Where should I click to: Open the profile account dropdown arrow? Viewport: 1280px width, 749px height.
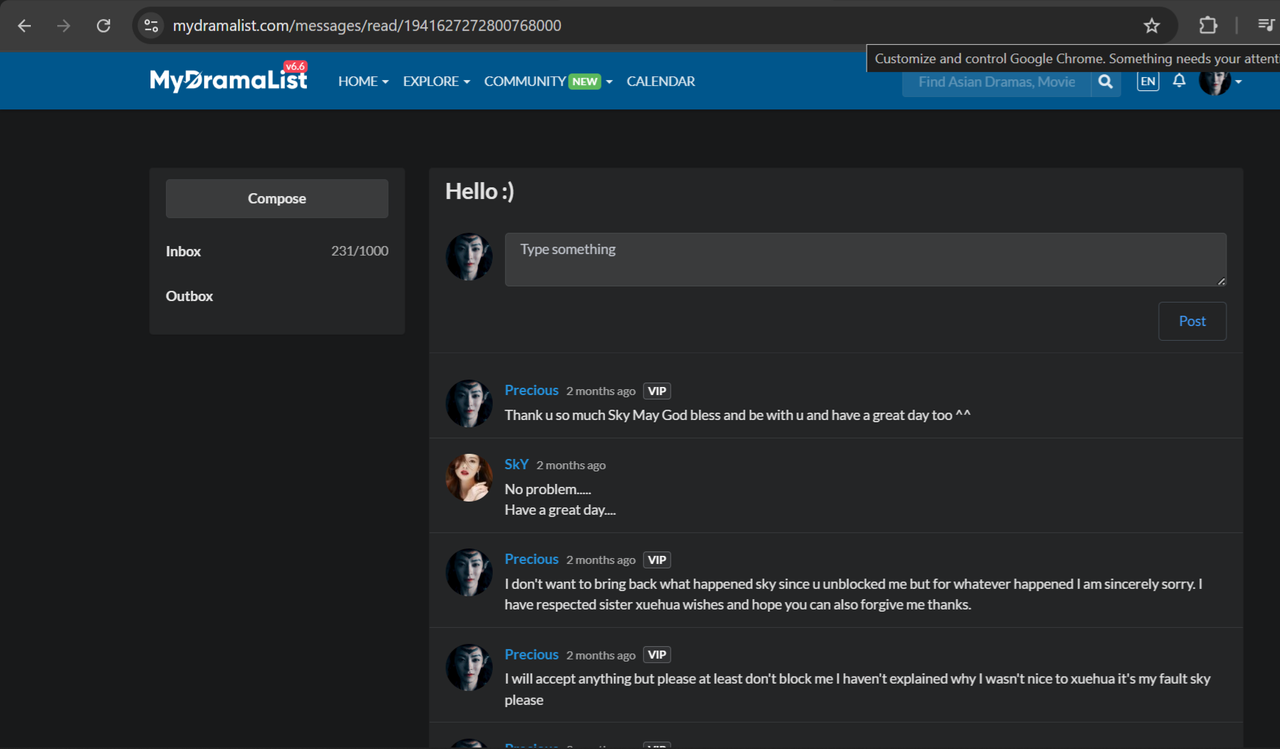point(1238,83)
